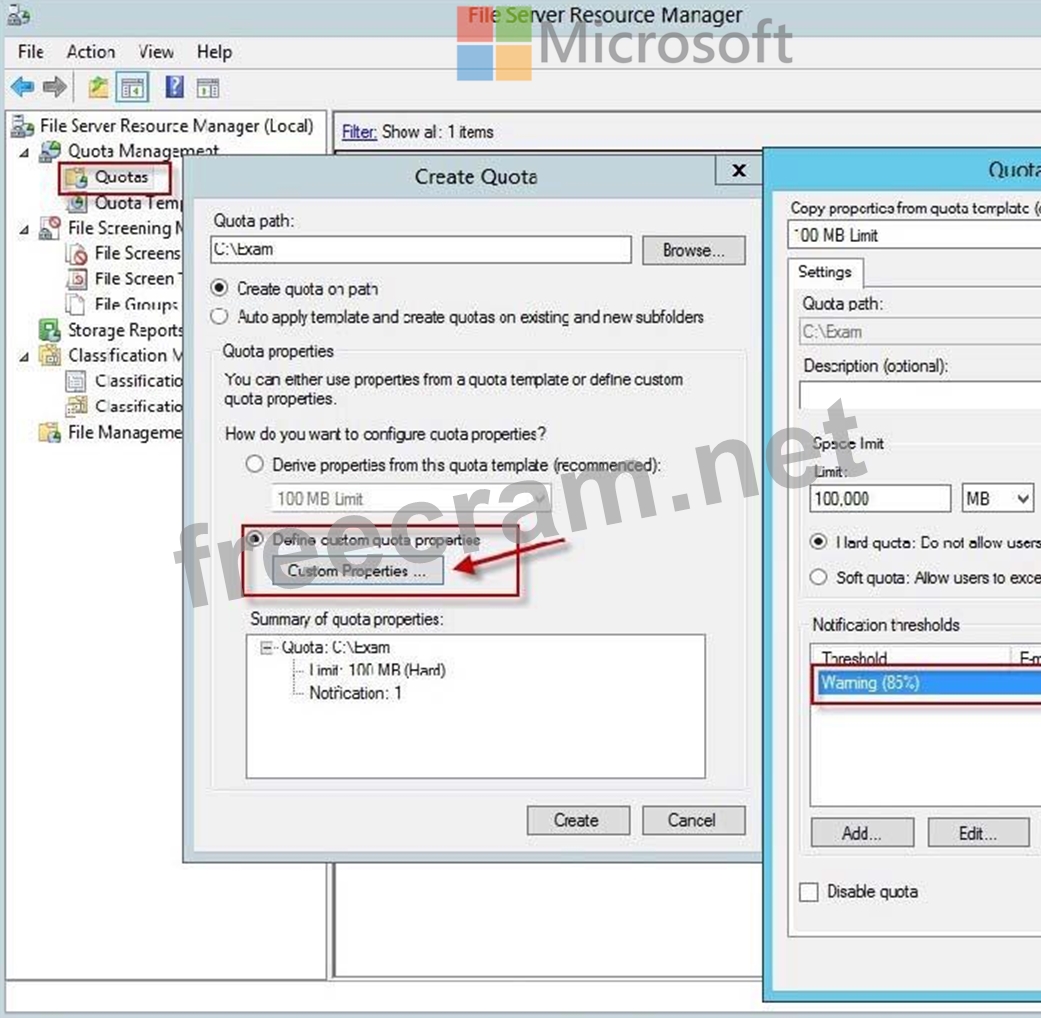Collapse the Quota Management tree node
The width and height of the screenshot is (1041, 1018).
click(x=24, y=153)
